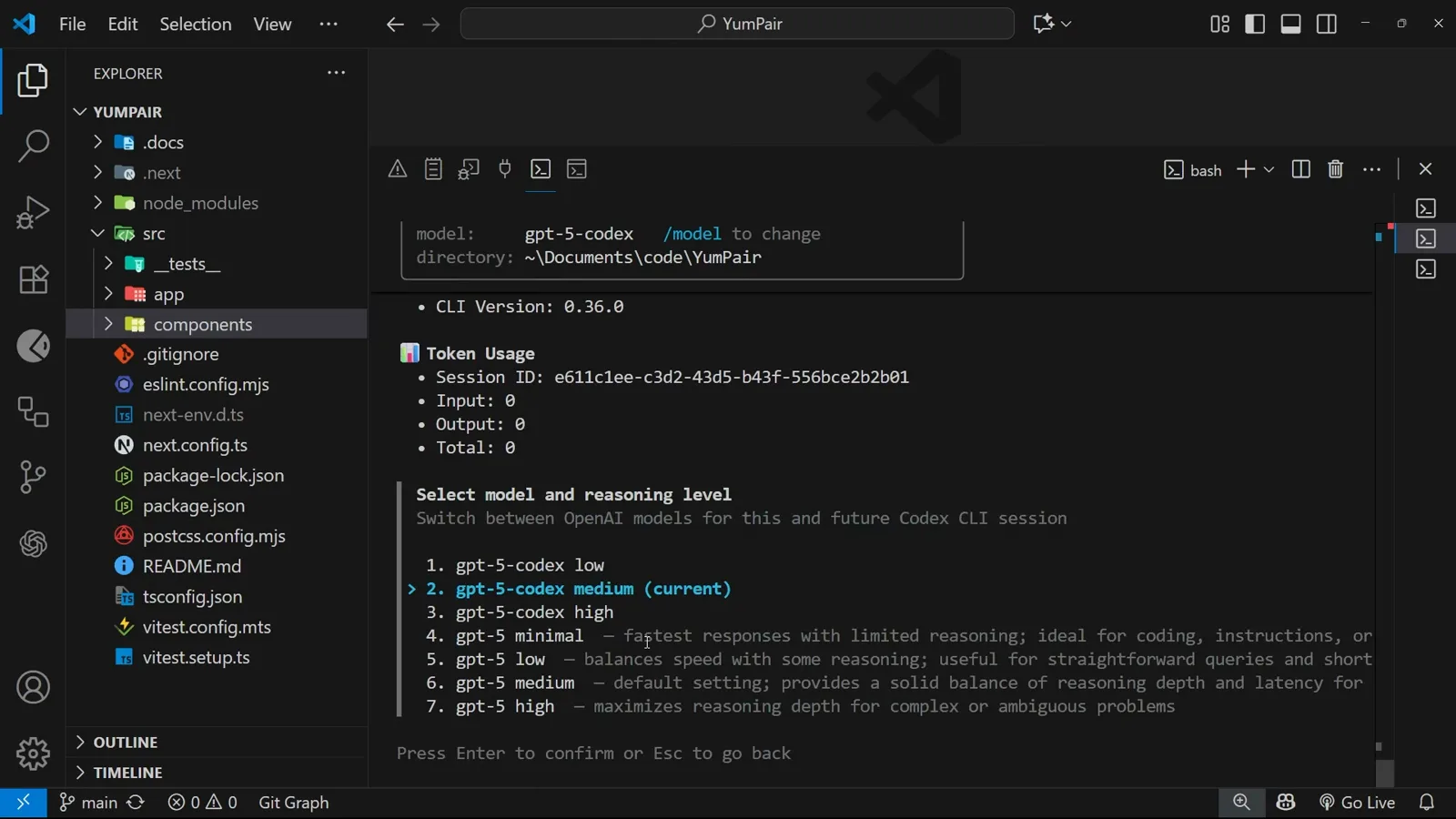
Task: Expand the OUTLINE section
Action: click(x=217, y=743)
